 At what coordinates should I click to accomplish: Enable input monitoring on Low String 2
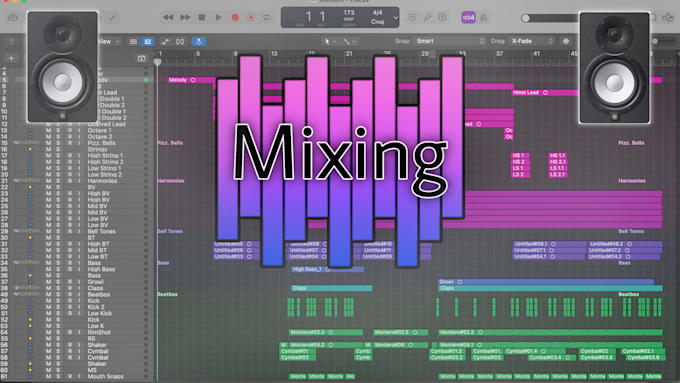click(x=79, y=174)
